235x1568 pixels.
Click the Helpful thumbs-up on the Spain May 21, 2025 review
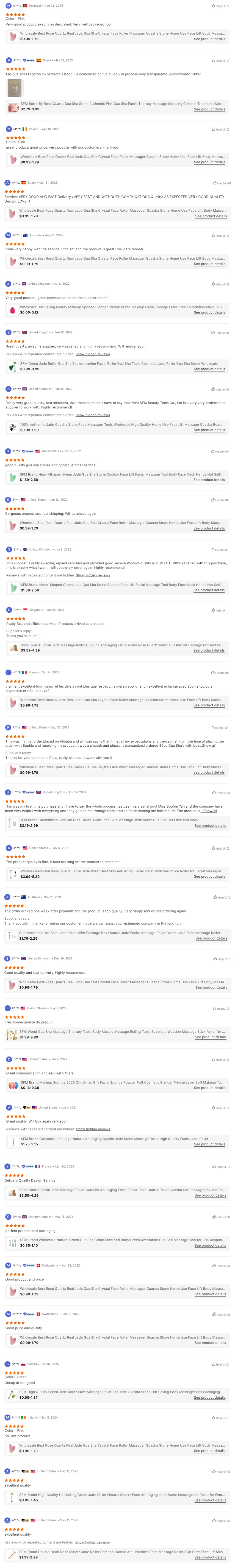(220, 61)
